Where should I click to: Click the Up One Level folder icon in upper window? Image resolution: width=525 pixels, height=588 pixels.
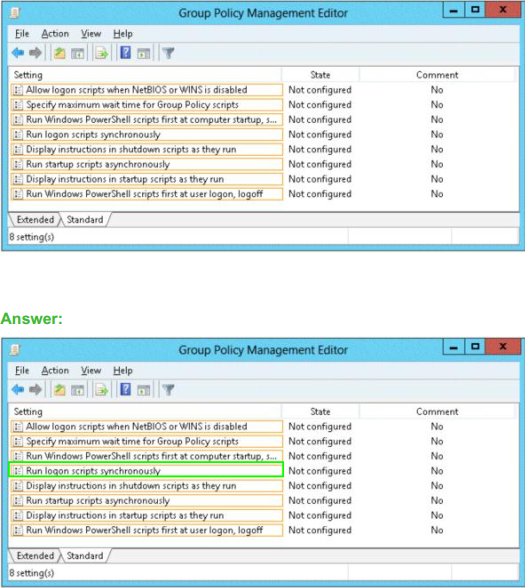(59, 53)
